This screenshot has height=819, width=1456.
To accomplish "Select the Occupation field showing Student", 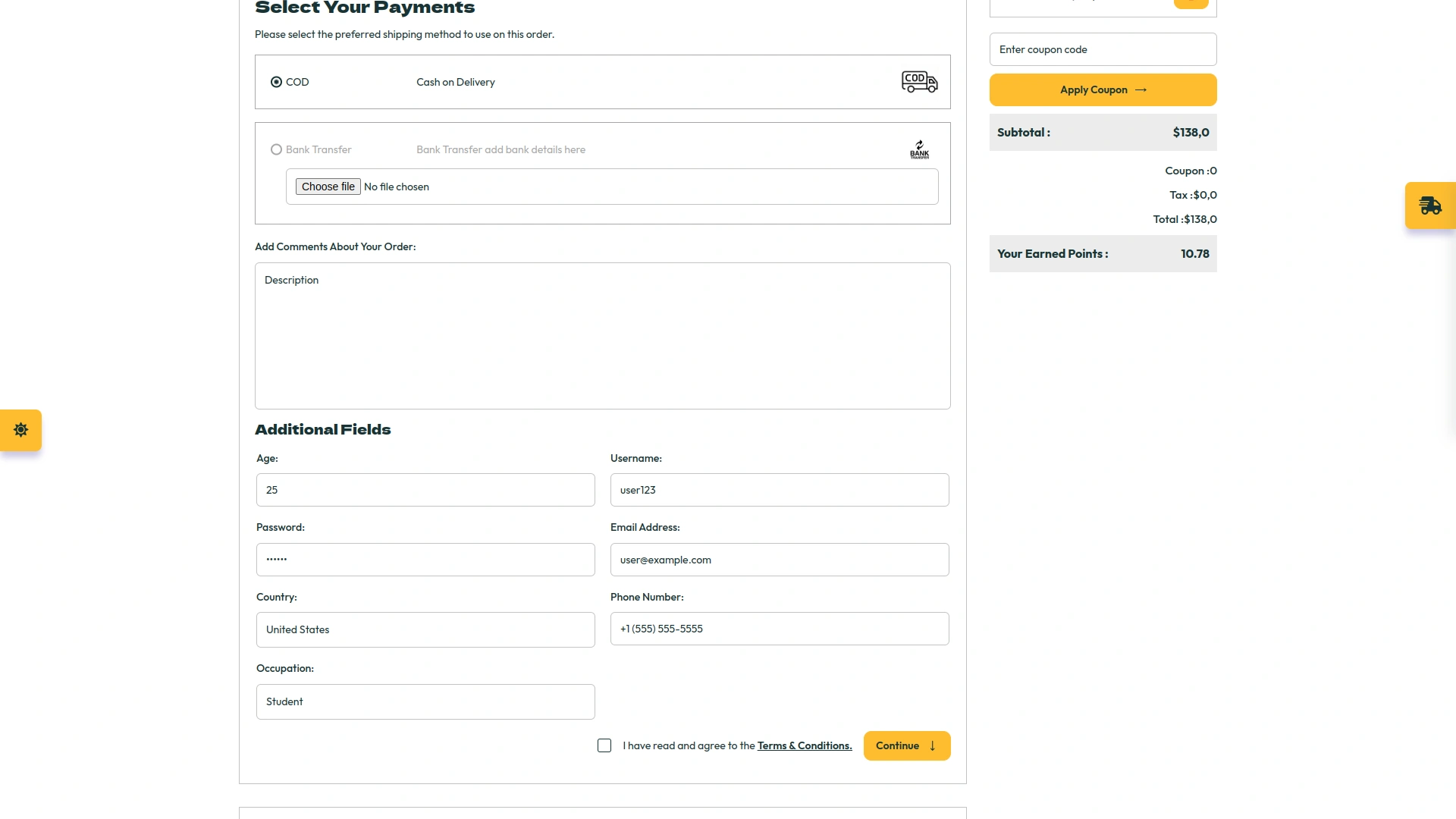I will coord(425,701).
